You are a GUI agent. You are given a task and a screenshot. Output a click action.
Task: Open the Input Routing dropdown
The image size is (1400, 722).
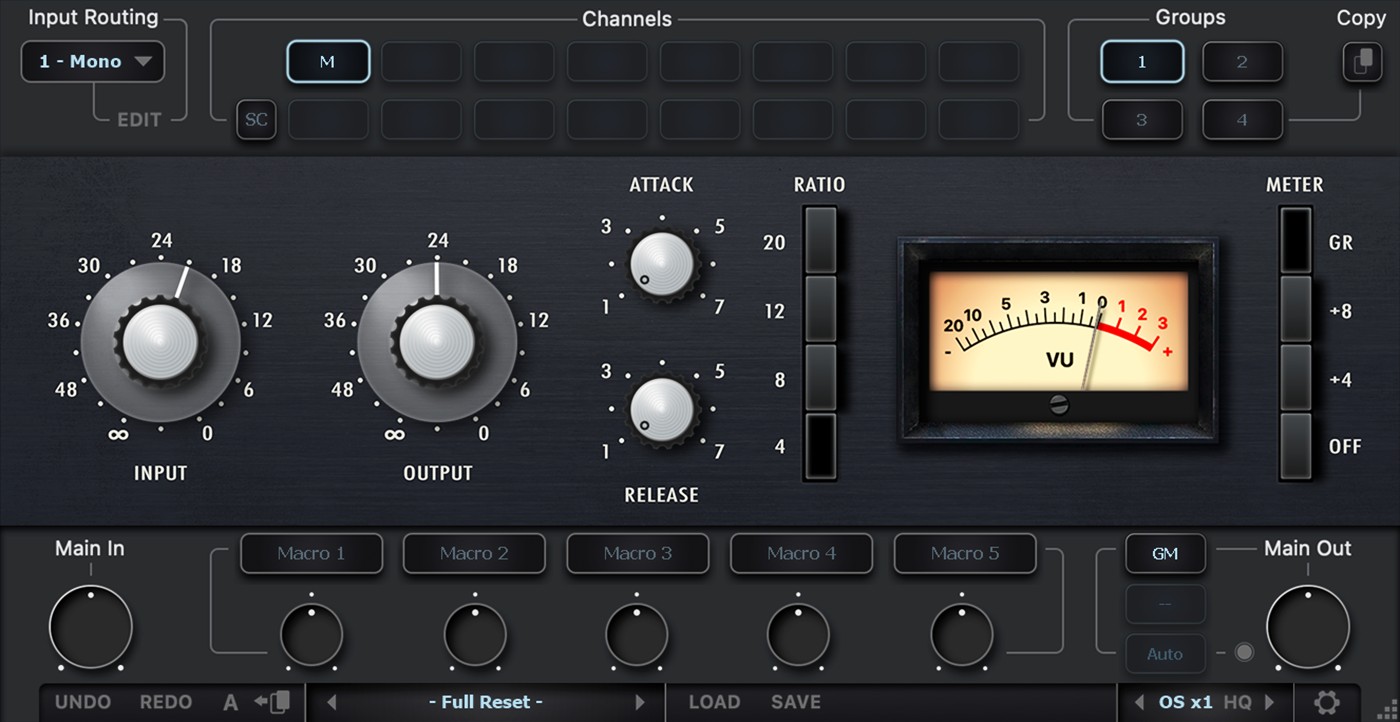coord(93,62)
